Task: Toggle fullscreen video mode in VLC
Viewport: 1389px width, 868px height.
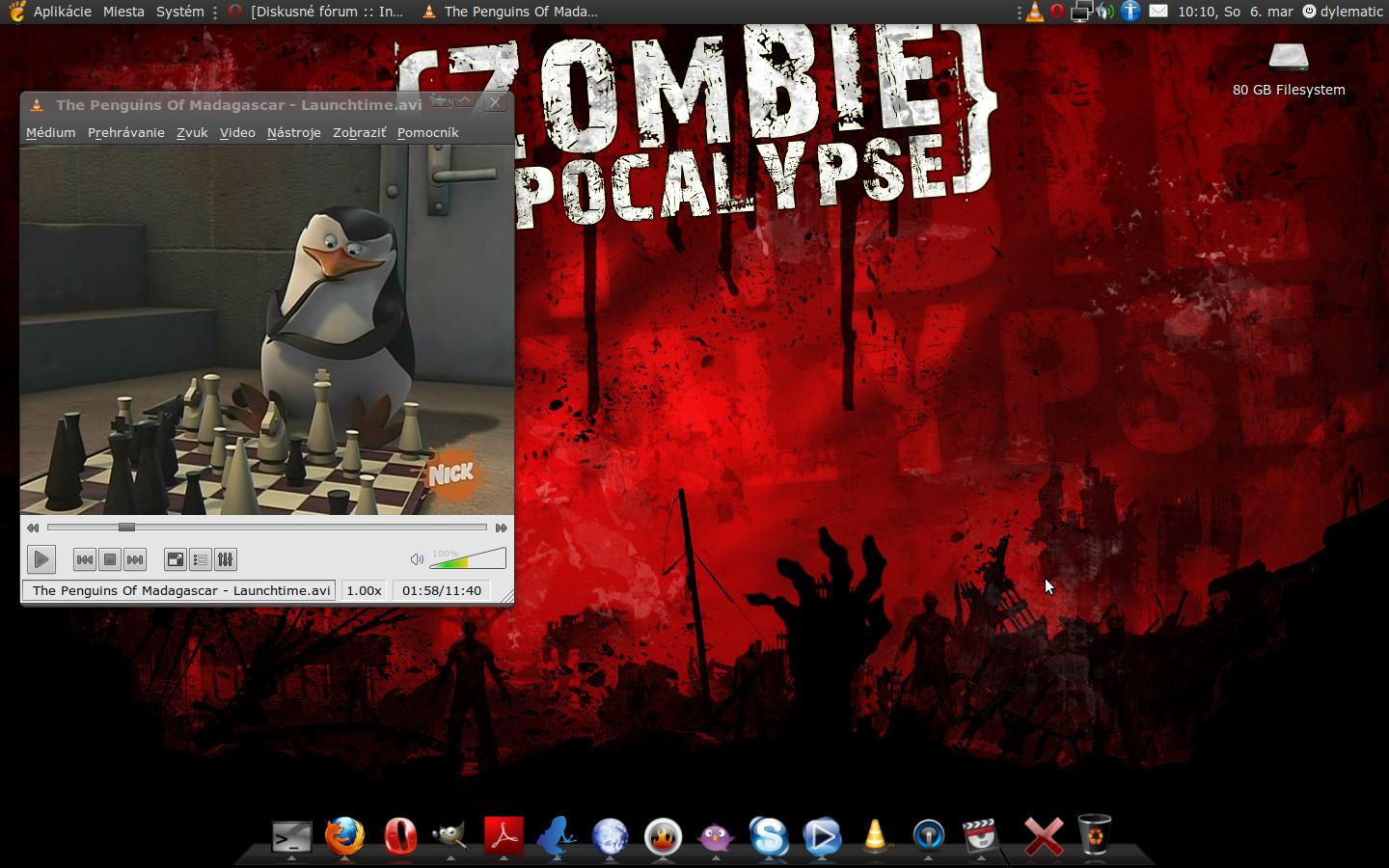Action: (x=176, y=559)
